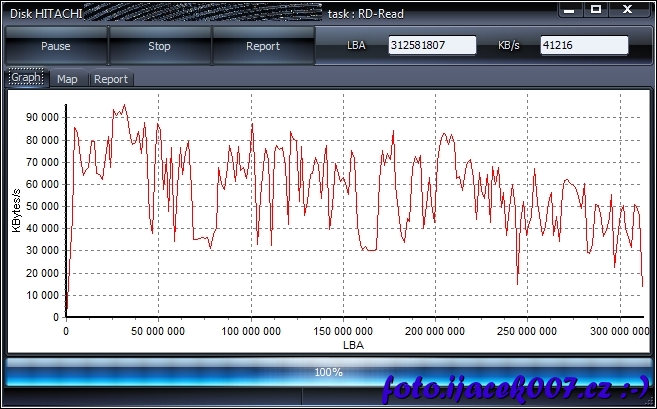Minimize the disk test window

click(570, 9)
